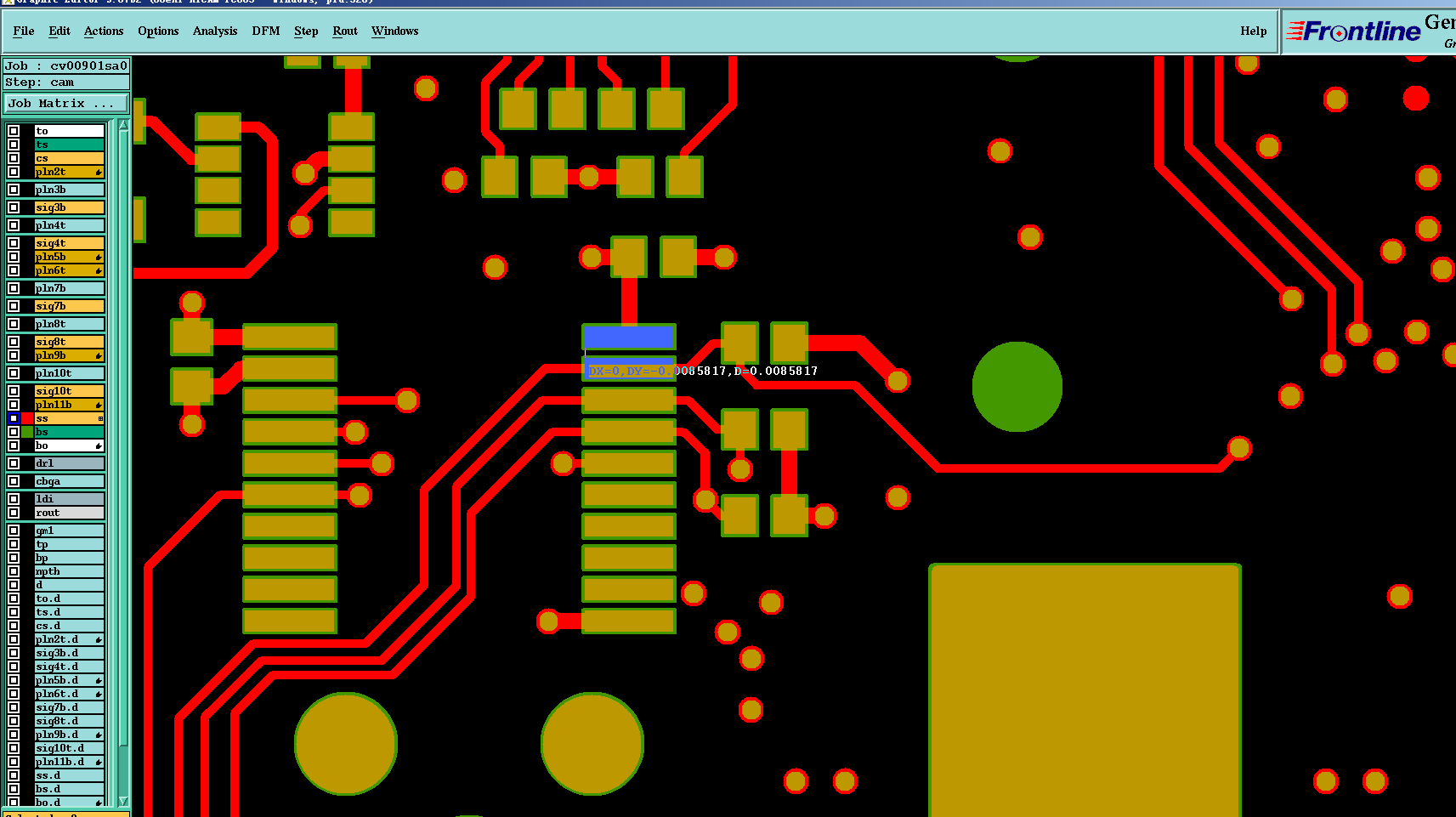The width and height of the screenshot is (1456, 817).
Task: Click the marker icon on pln5b layer row
Action: tap(99, 258)
